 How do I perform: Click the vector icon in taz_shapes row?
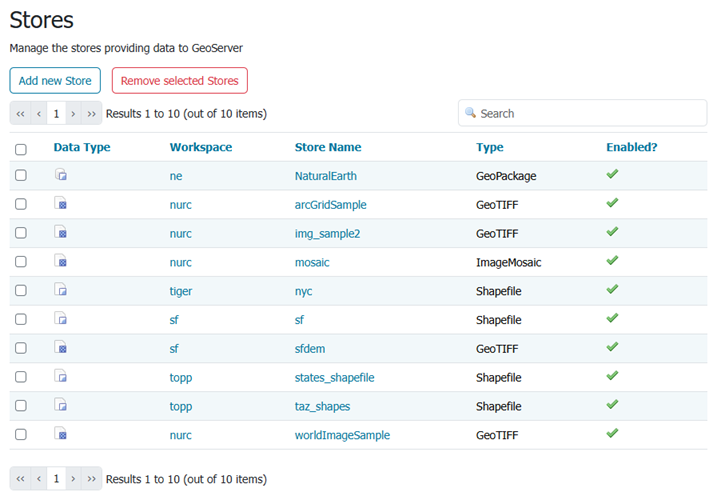(x=61, y=406)
